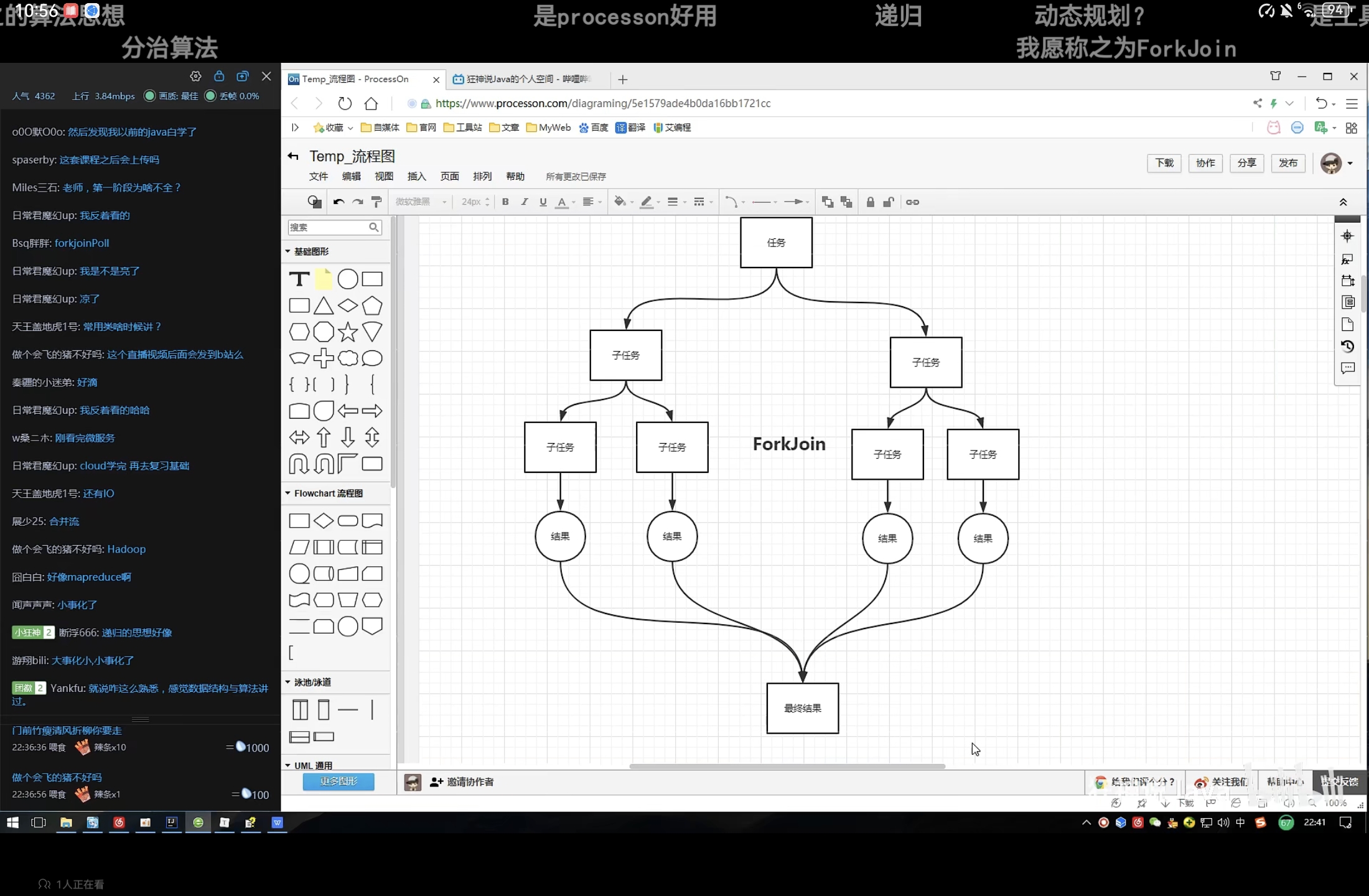Screen dimensions: 1369x896
Task: Toggle underline formatting
Action: (x=543, y=202)
